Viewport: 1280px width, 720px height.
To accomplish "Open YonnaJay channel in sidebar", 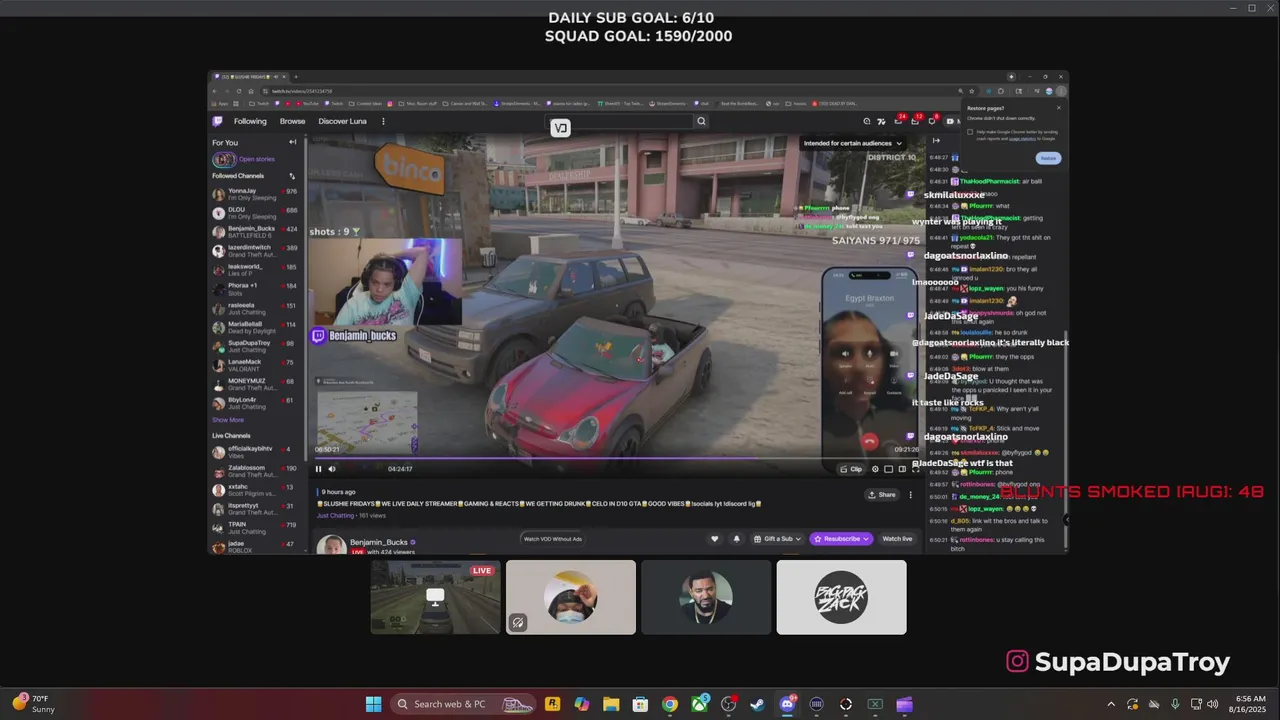I will (254, 194).
